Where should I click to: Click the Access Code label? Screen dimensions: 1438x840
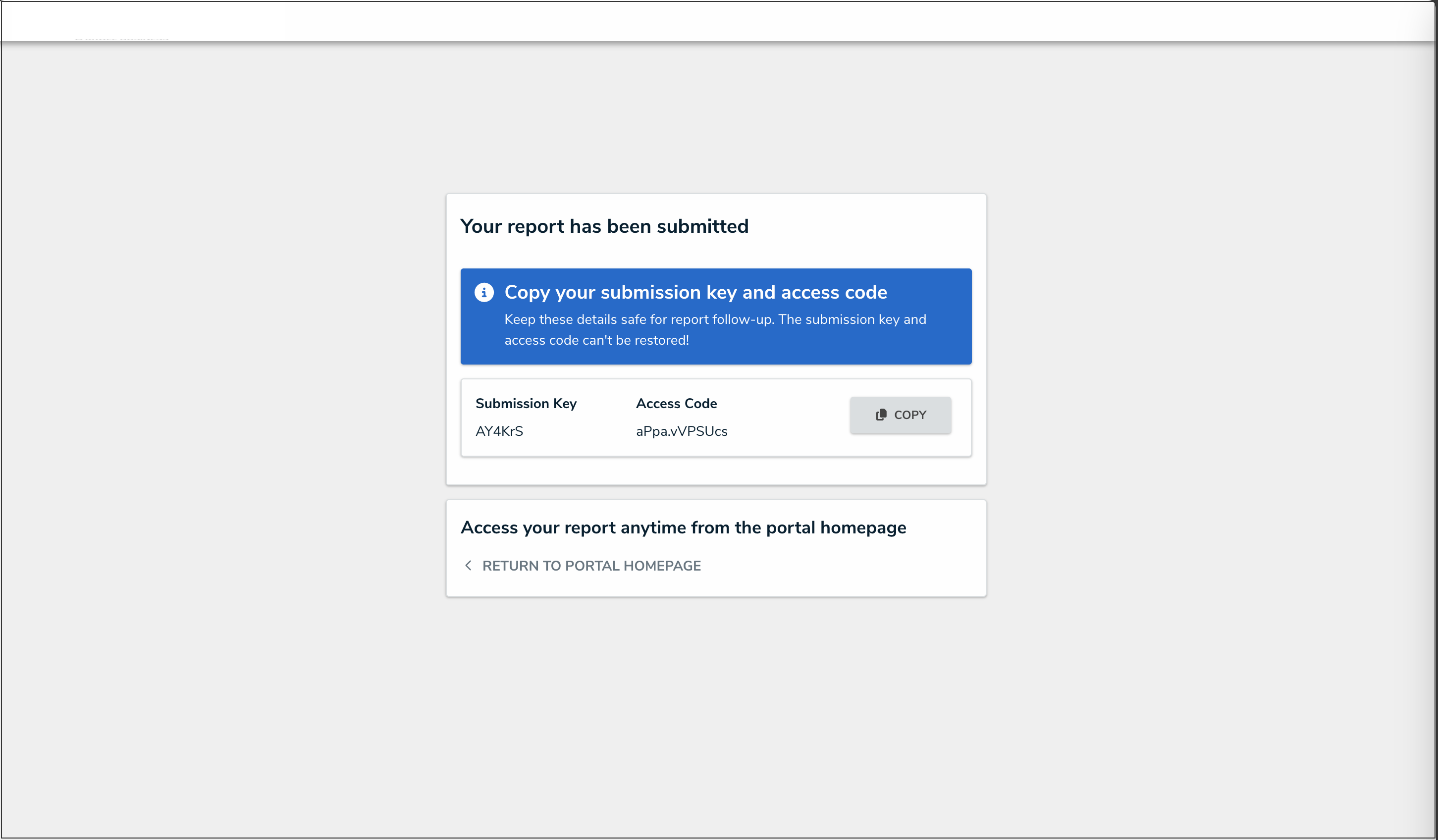pyautogui.click(x=676, y=404)
